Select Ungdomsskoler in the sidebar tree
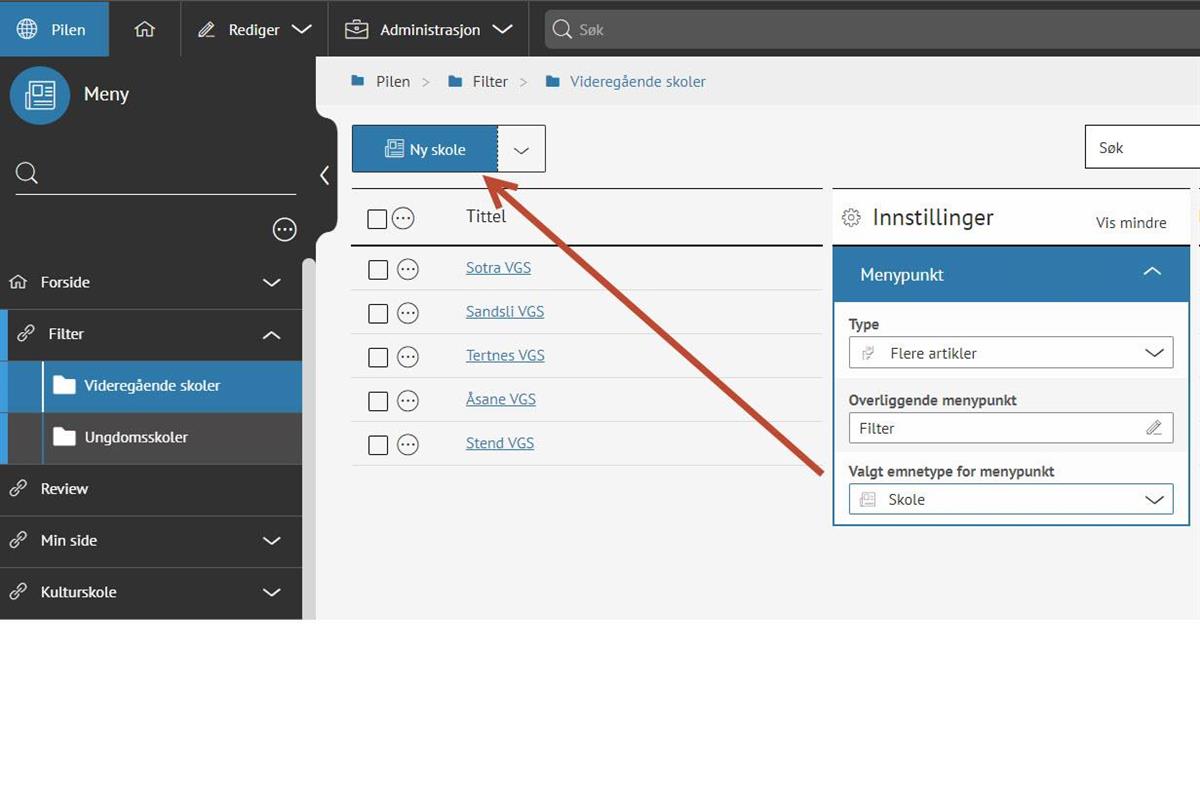 (x=136, y=437)
